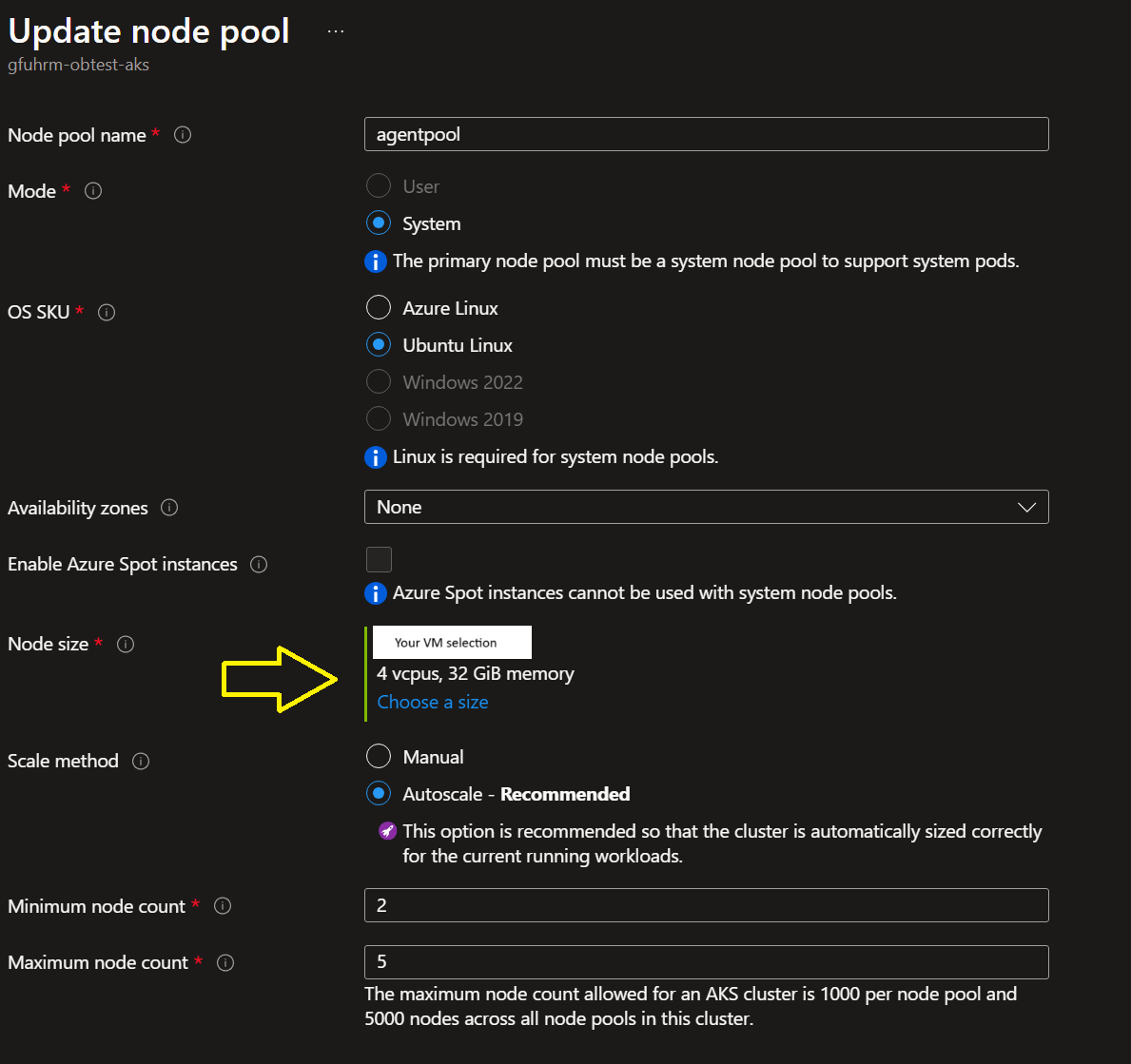This screenshot has width=1131, height=1064.
Task: Toggle the Enable Azure Spot instances checkbox
Action: (379, 559)
